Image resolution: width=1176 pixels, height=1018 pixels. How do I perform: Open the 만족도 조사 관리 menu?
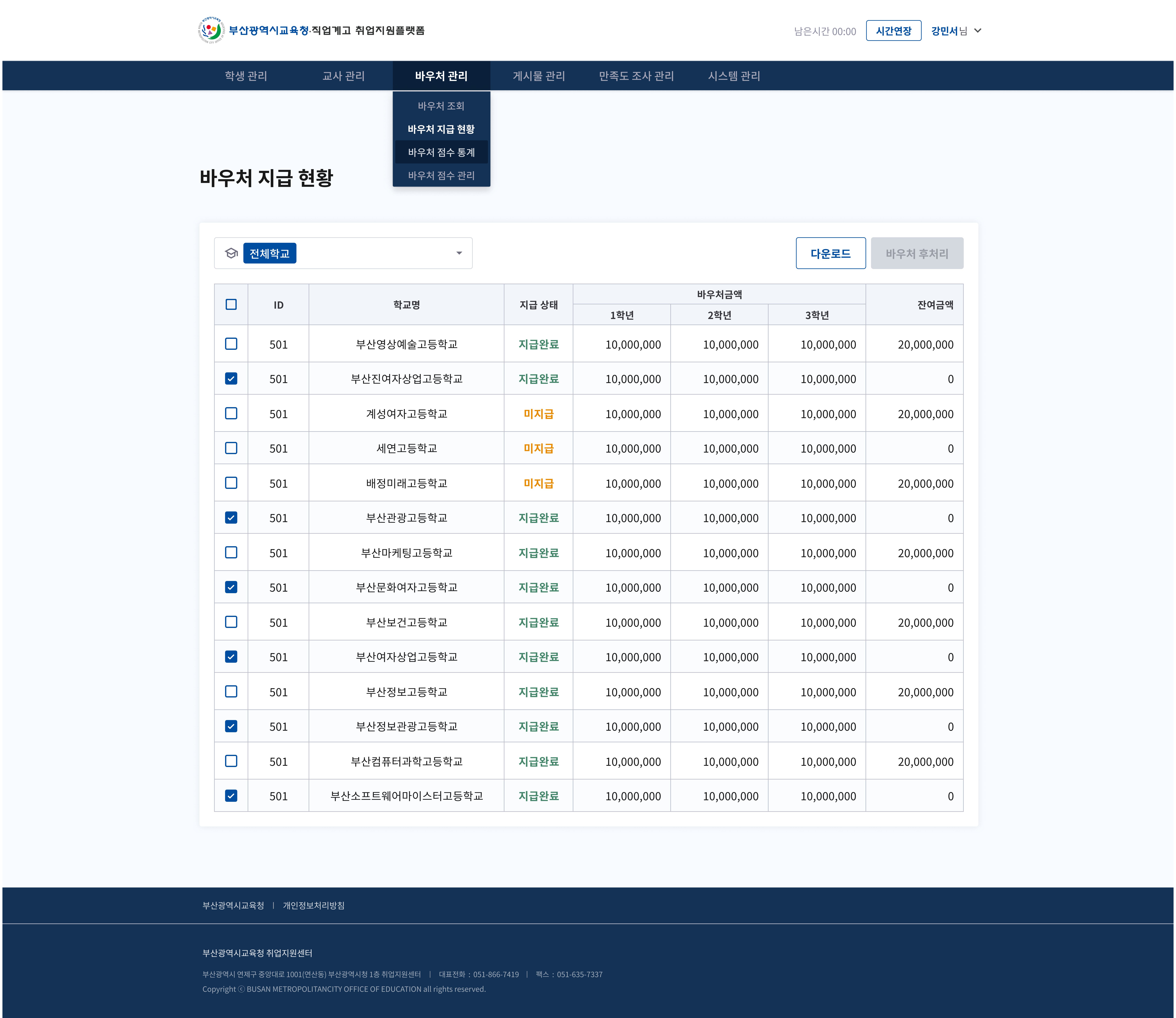tap(636, 75)
